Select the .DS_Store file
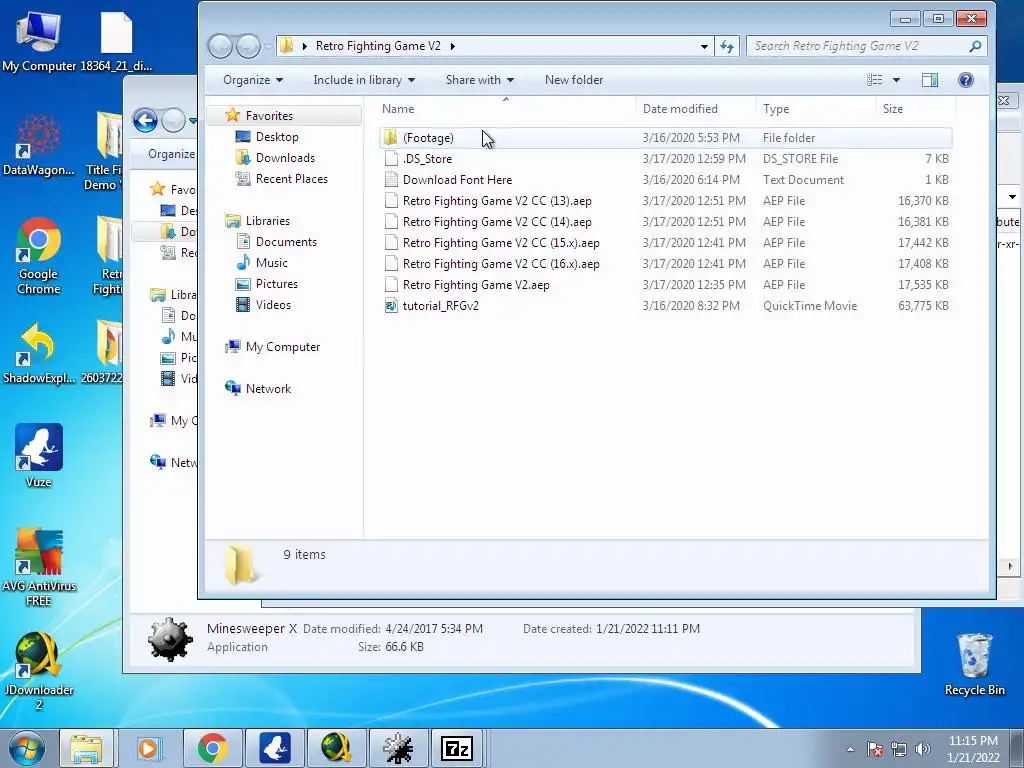 pos(665,159)
